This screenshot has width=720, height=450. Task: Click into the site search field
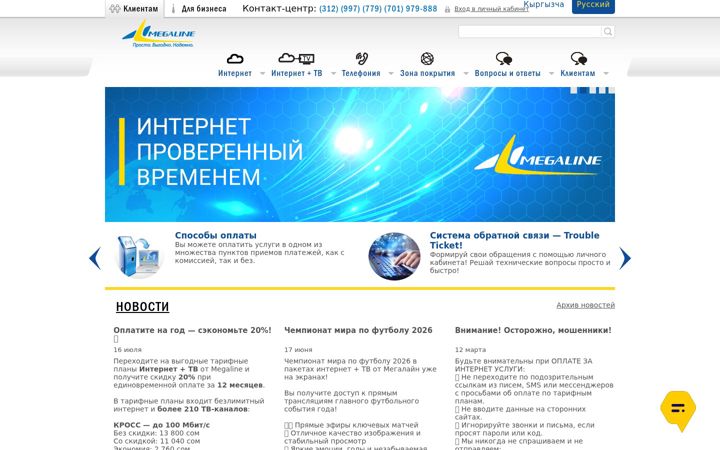coord(530,31)
